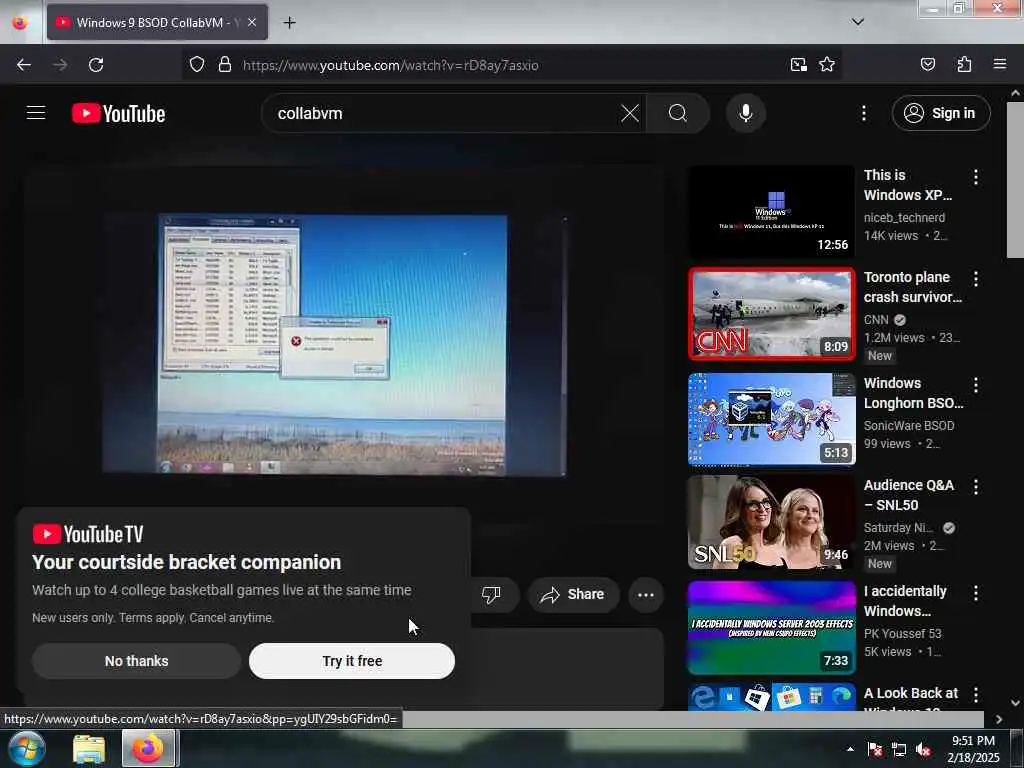
Task: Open File Explorer from the taskbar
Action: click(89, 749)
